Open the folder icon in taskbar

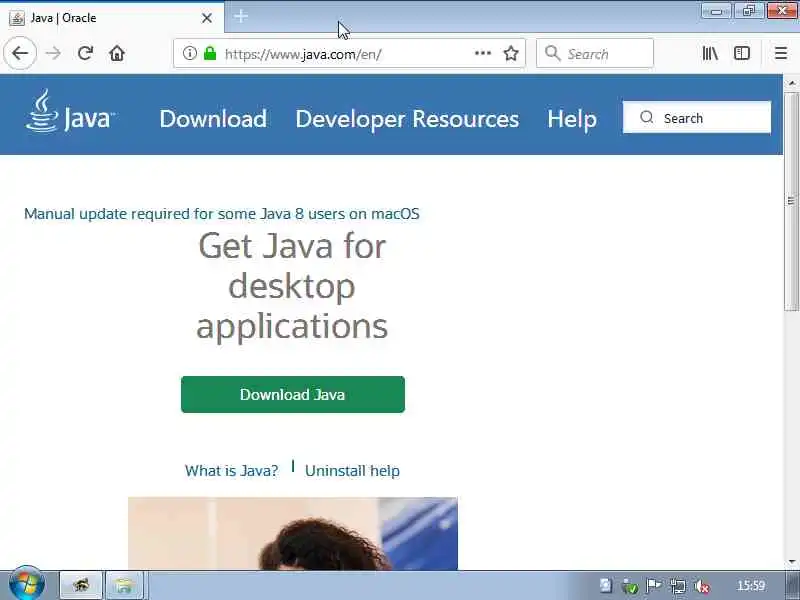(124, 585)
